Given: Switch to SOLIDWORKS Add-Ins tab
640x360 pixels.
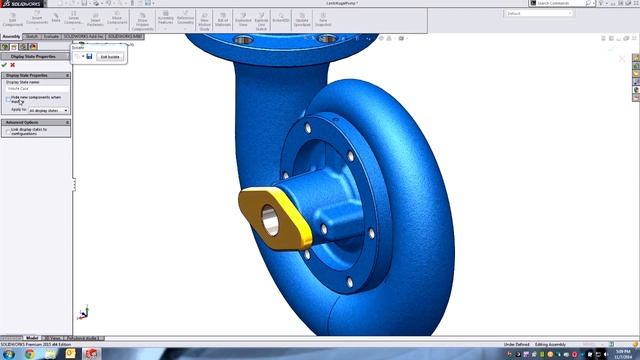Looking at the screenshot, I should pos(83,36).
